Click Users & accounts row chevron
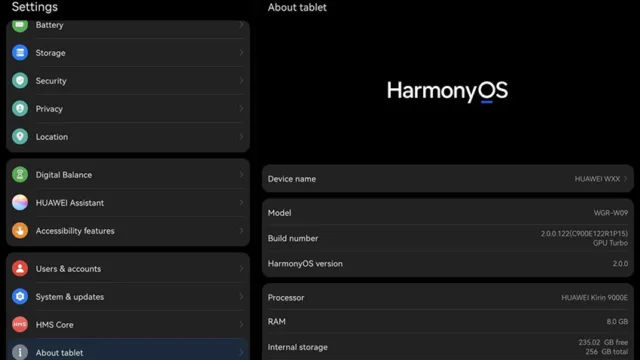 tap(241, 269)
